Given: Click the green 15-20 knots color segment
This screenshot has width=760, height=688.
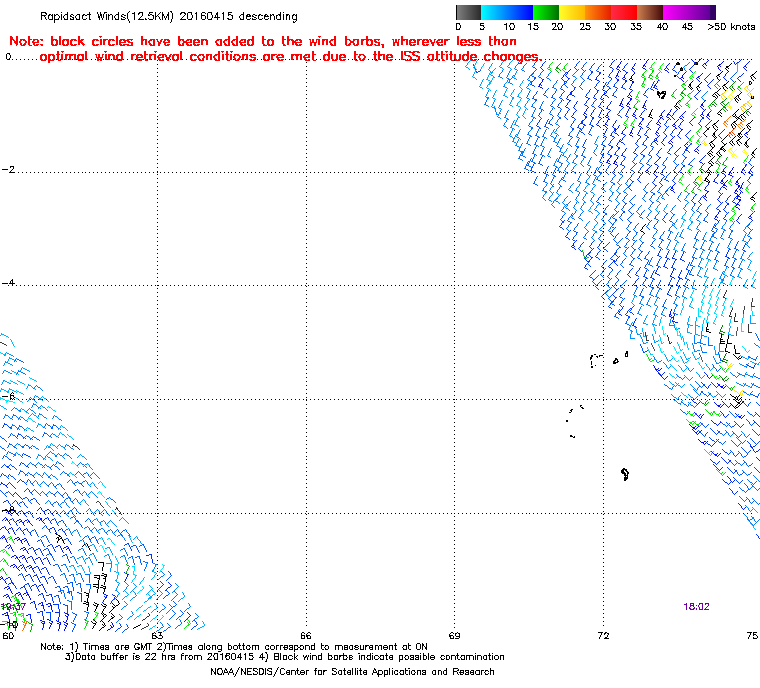Looking at the screenshot, I should pyautogui.click(x=546, y=12).
